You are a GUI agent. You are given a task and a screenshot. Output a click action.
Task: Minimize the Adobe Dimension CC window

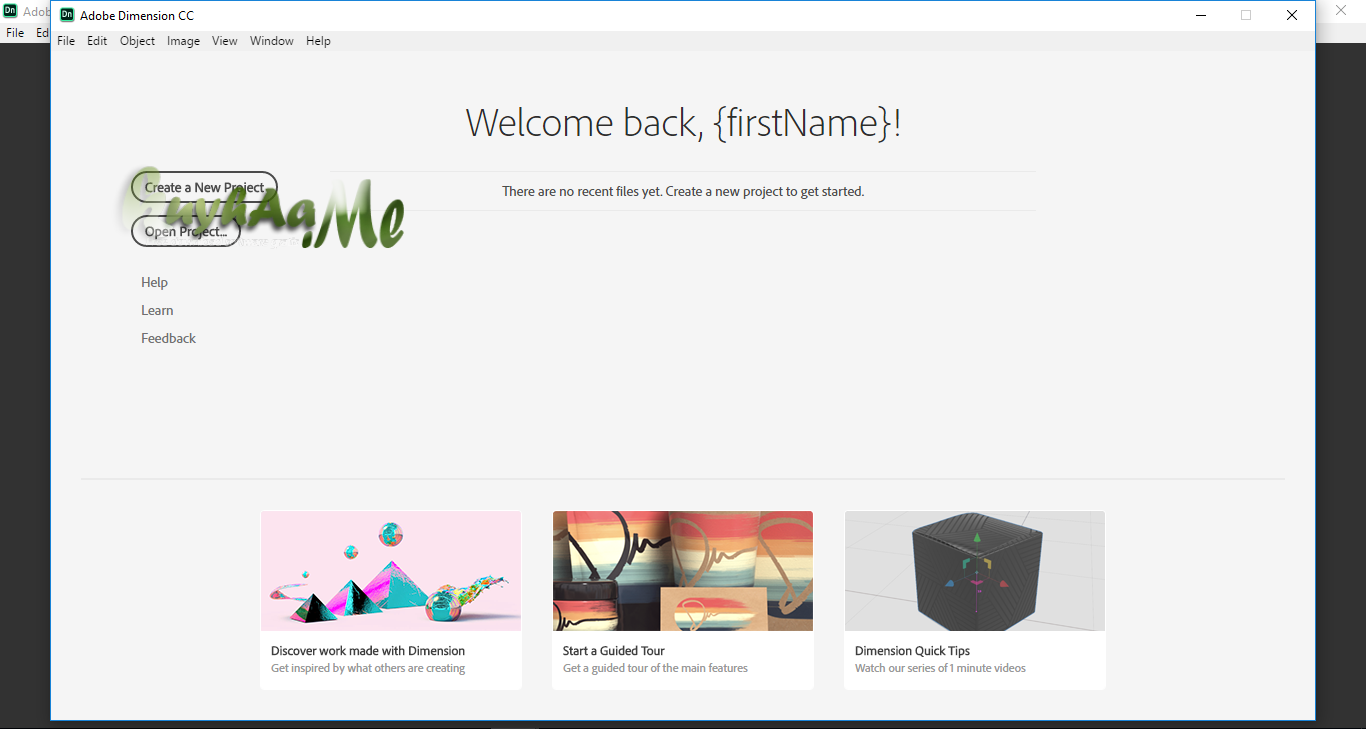tap(1200, 15)
